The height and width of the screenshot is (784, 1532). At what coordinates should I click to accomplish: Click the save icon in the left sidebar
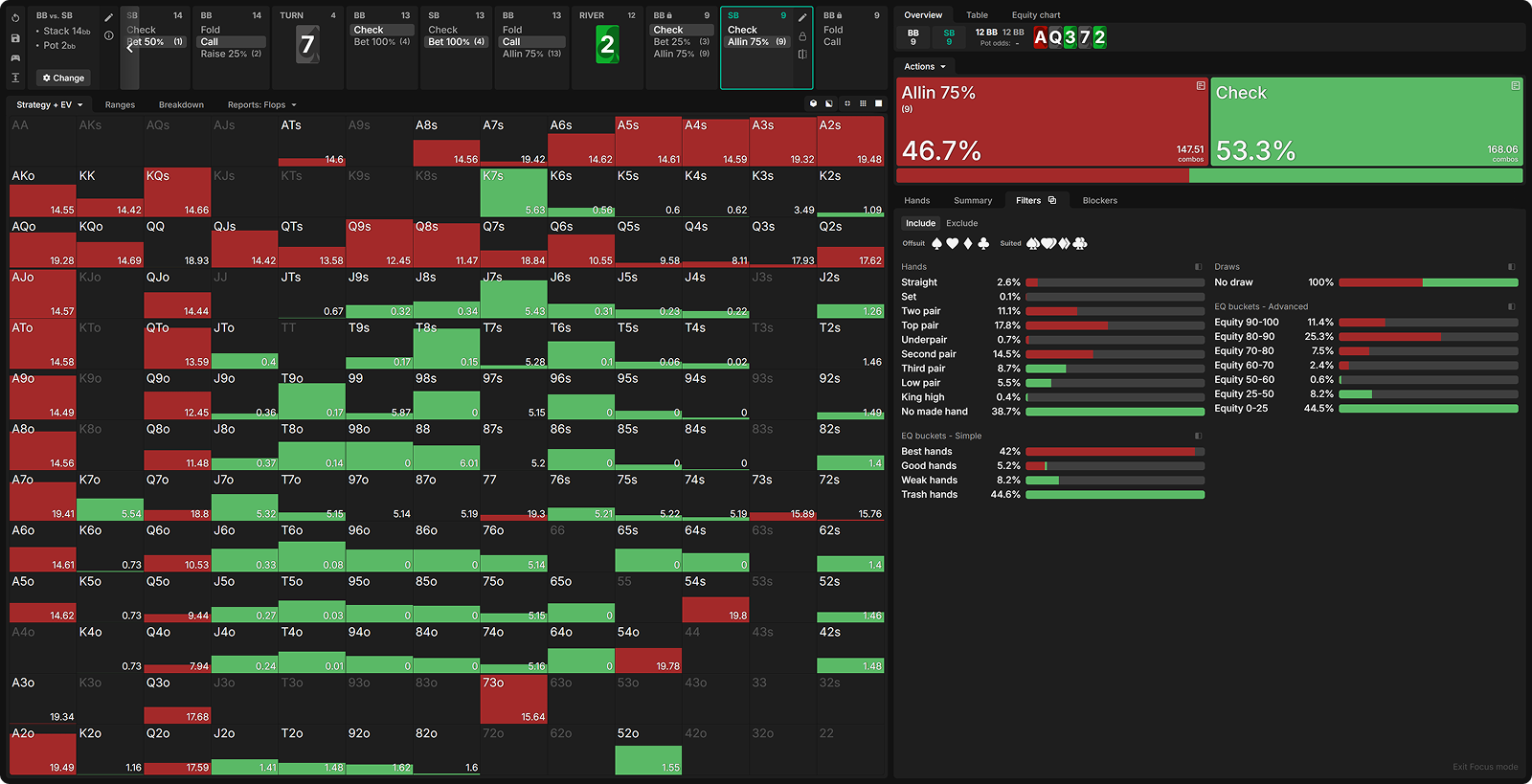tap(15, 38)
